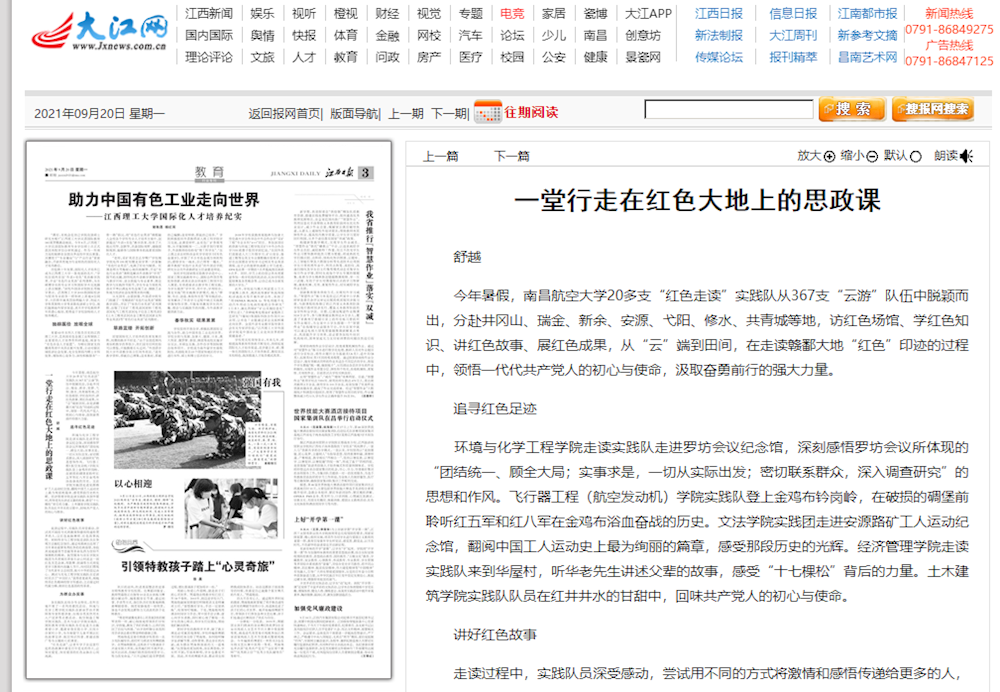Open the 江西新闻 navigation menu item

209,13
